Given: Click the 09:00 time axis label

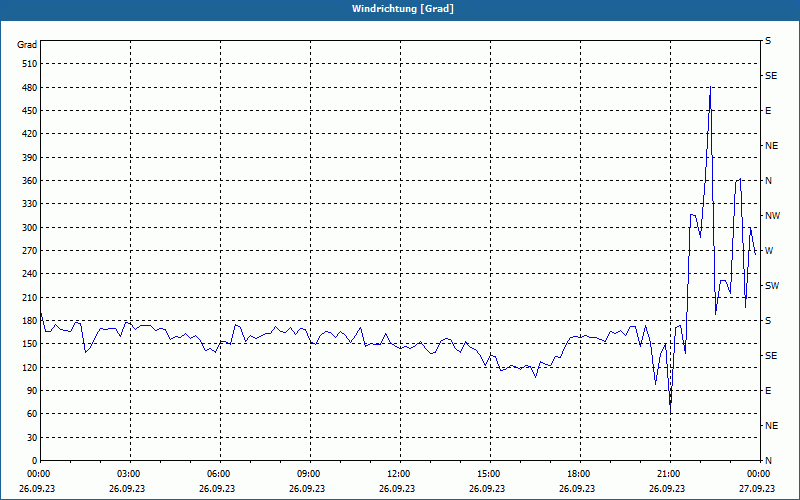Looking at the screenshot, I should [x=309, y=474].
